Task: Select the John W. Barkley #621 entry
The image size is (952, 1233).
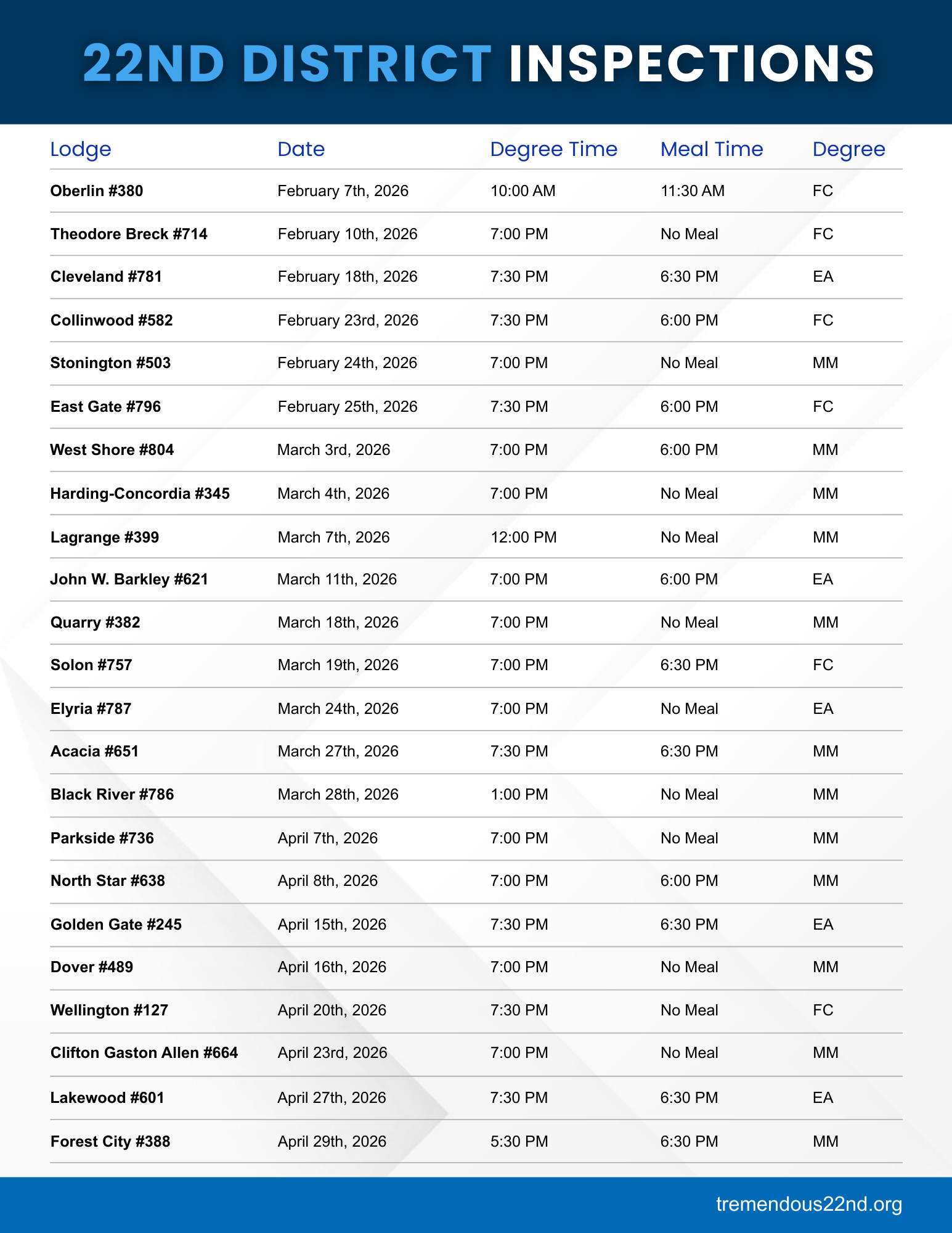Action: [x=129, y=580]
